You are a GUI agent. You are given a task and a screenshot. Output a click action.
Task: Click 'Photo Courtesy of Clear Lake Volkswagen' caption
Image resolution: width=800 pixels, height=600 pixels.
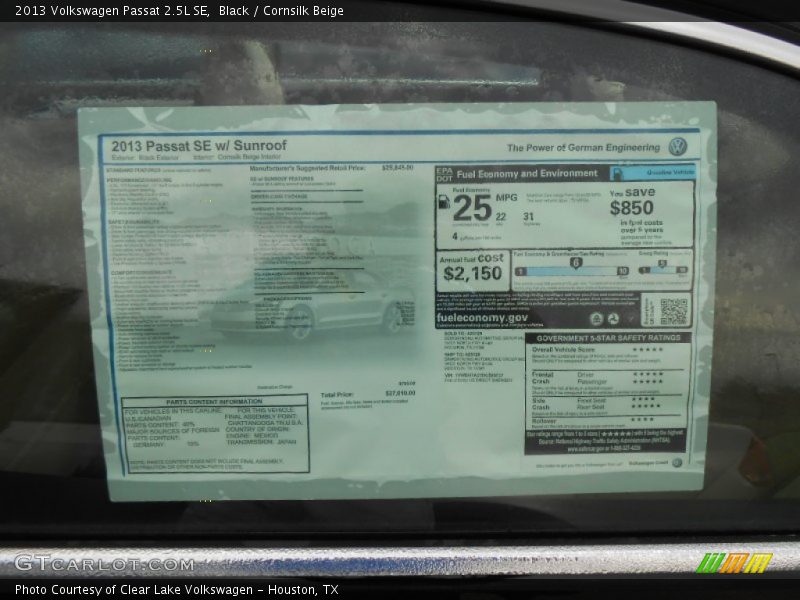click(x=134, y=590)
